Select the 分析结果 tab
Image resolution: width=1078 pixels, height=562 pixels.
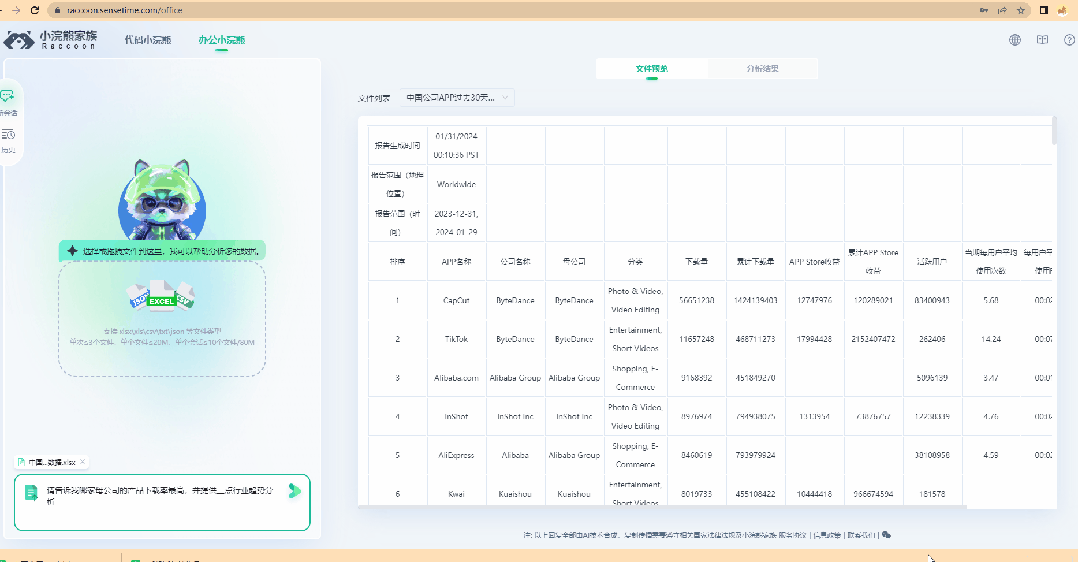762,69
